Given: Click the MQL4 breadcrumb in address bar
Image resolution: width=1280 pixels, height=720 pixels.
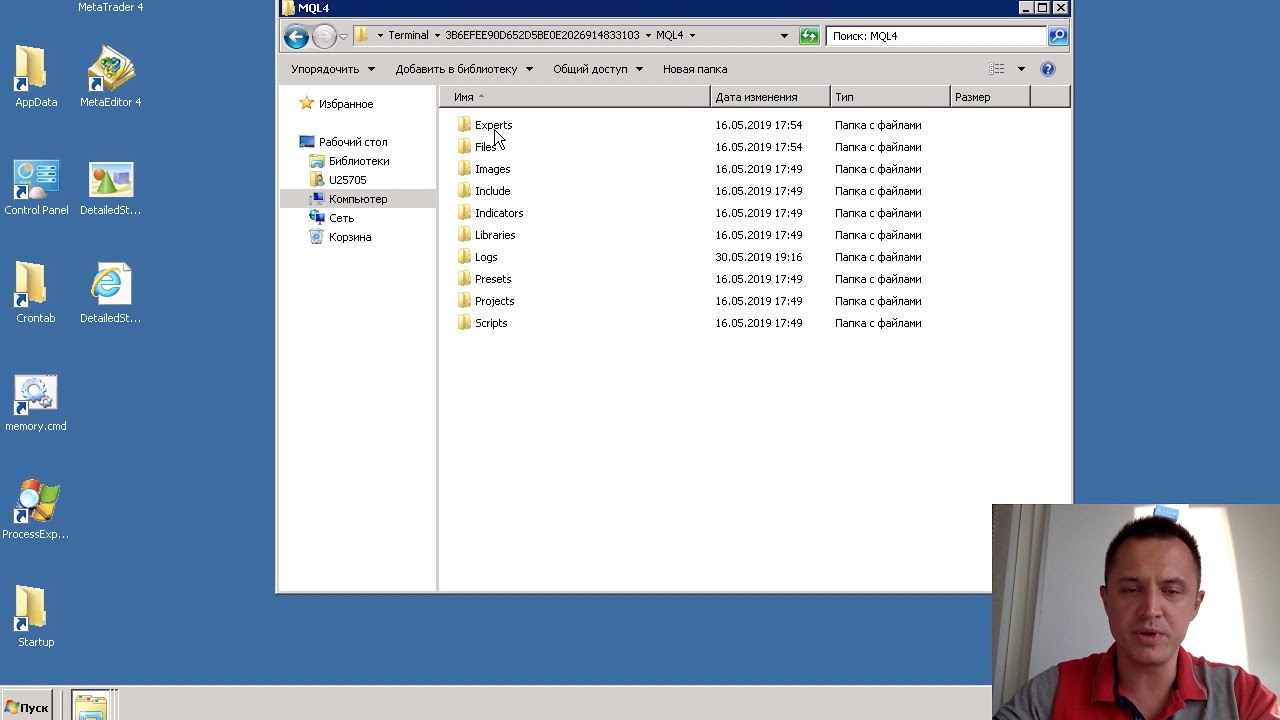Looking at the screenshot, I should (x=670, y=36).
